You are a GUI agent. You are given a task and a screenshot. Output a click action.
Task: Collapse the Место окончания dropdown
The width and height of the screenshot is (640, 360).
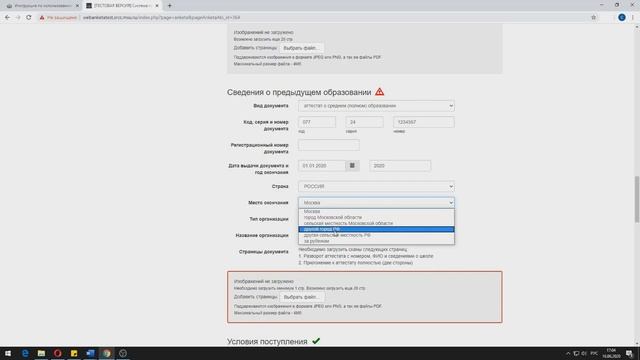coord(376,203)
